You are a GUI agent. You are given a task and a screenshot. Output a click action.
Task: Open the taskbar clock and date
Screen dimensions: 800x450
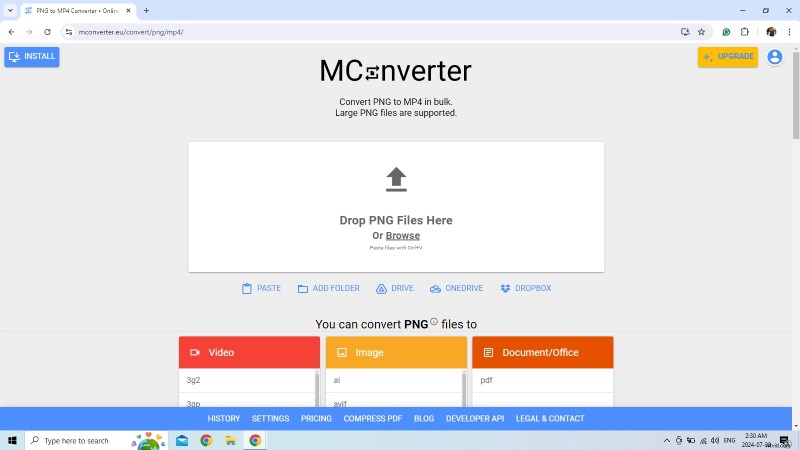pyautogui.click(x=756, y=440)
